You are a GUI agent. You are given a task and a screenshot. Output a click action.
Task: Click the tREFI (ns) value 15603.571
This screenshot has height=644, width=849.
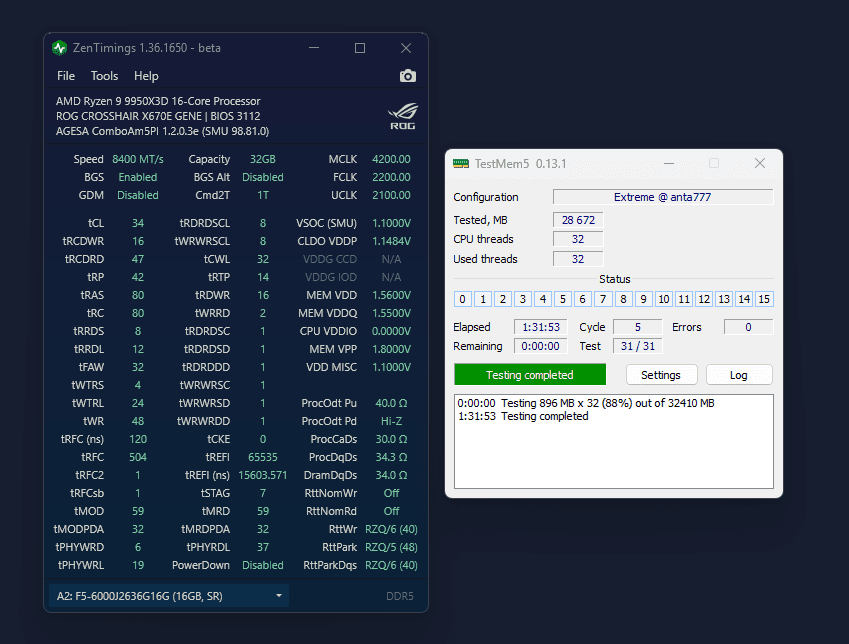263,475
